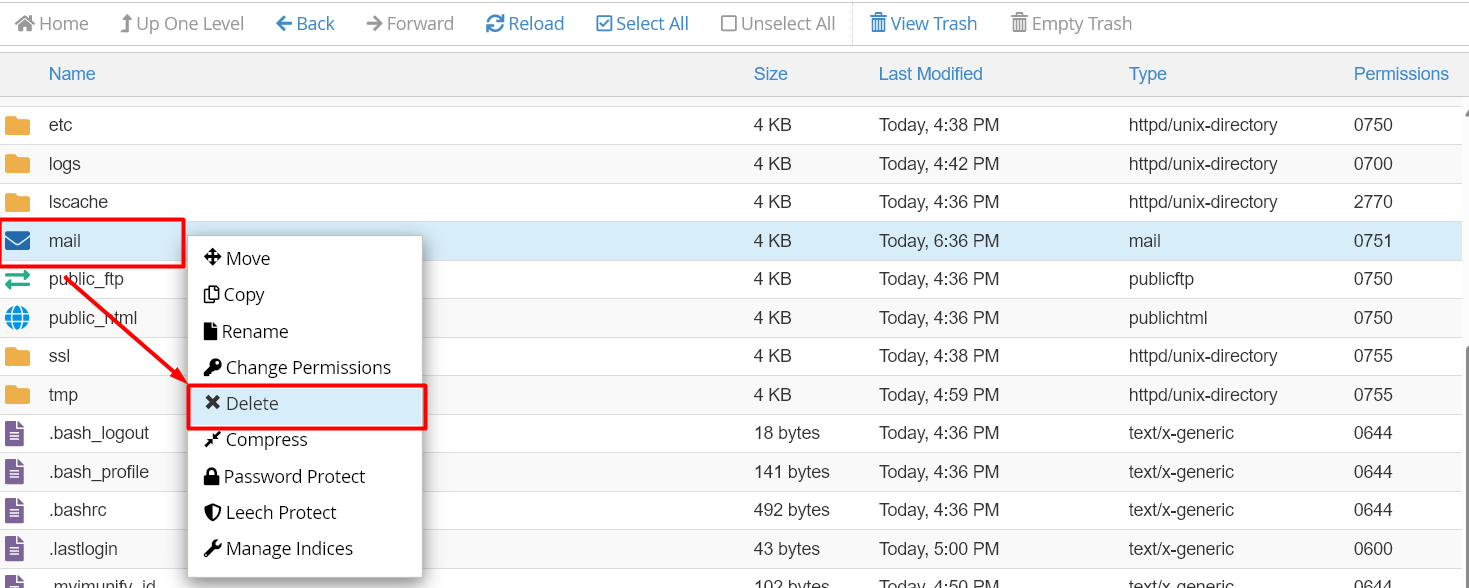The height and width of the screenshot is (588, 1469).
Task: Click the Empty Trash button
Action: tap(1071, 23)
